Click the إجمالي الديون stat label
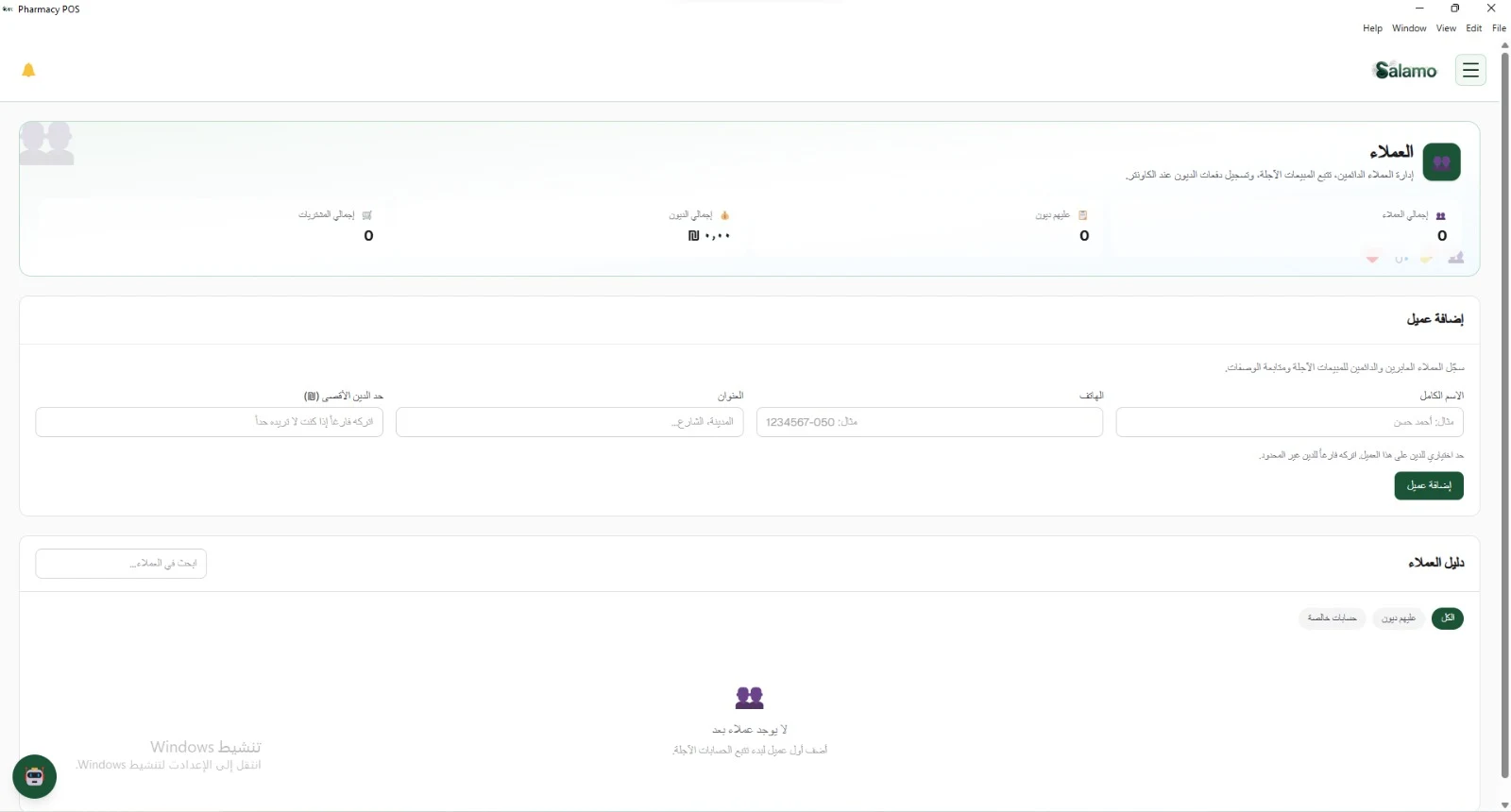The width and height of the screenshot is (1511, 812). (x=690, y=215)
